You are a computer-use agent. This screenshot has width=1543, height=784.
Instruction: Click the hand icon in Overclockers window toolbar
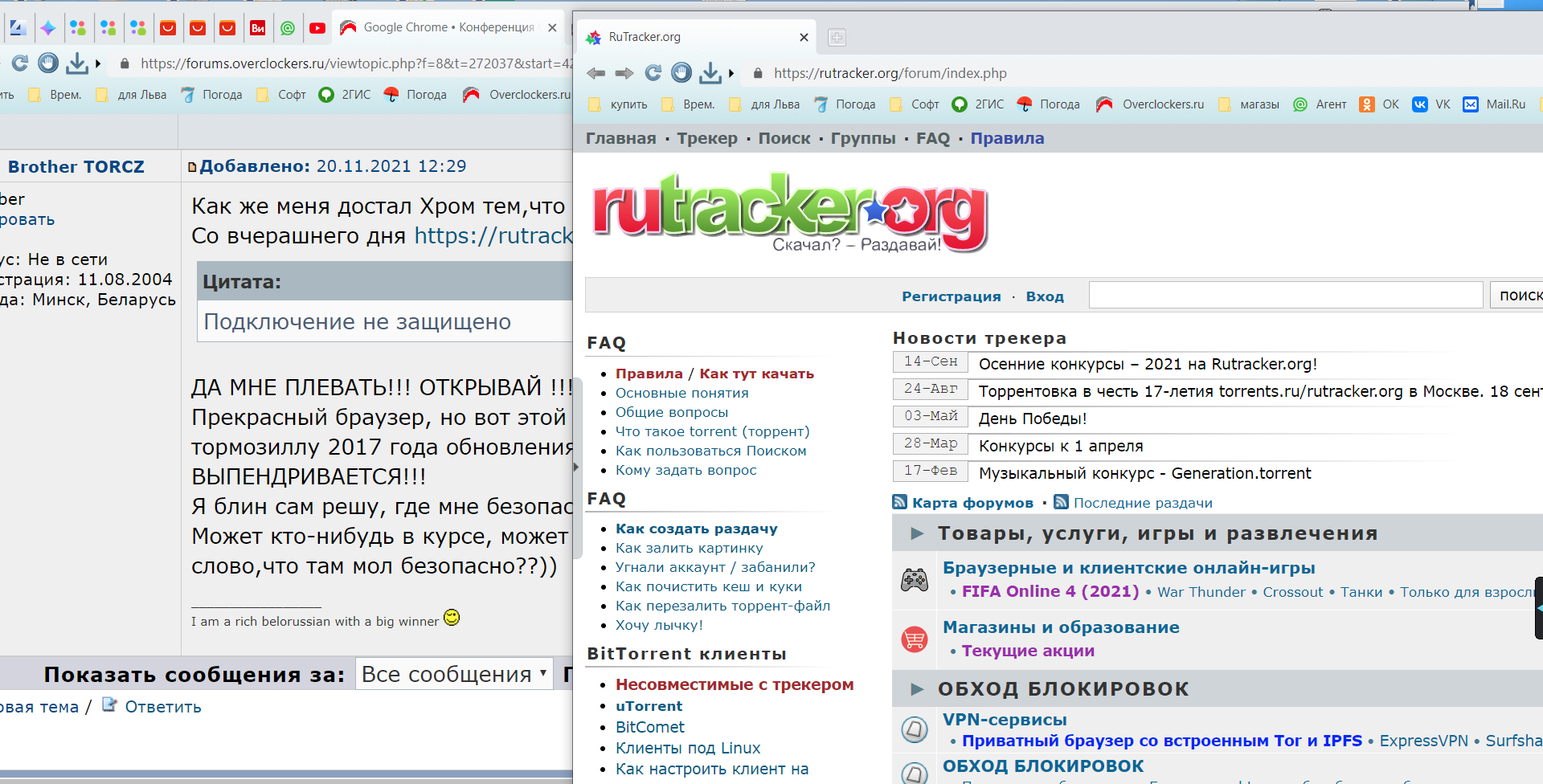point(48,63)
